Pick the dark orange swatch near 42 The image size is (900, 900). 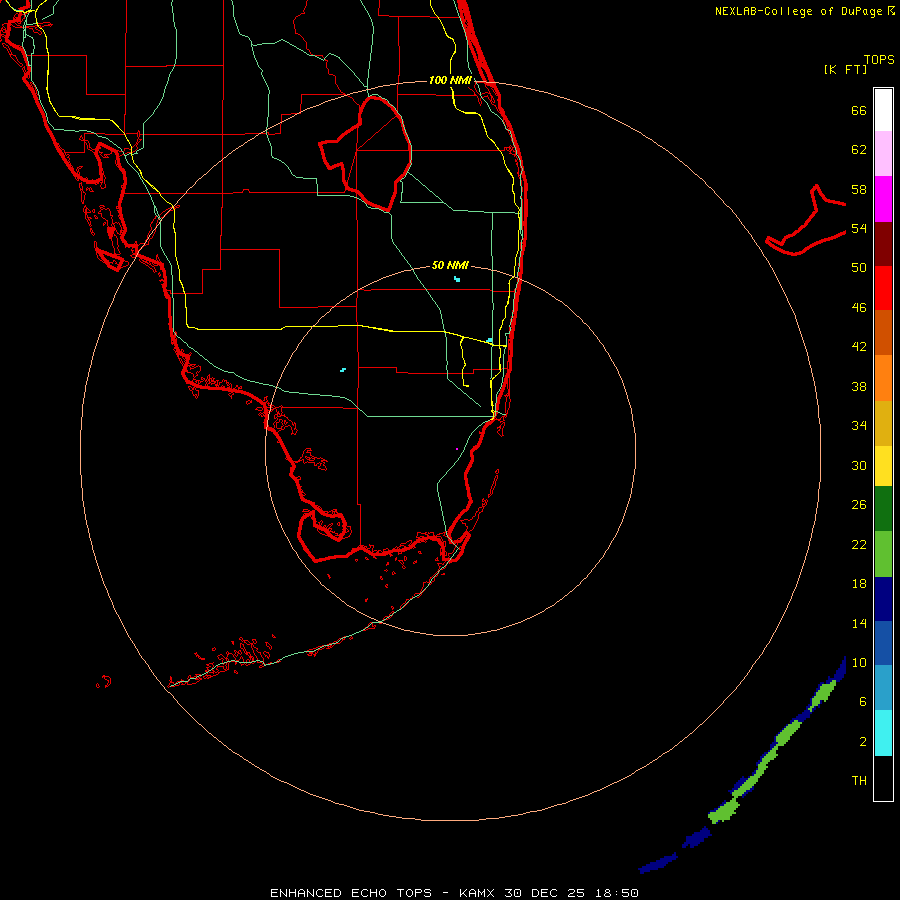pos(883,333)
